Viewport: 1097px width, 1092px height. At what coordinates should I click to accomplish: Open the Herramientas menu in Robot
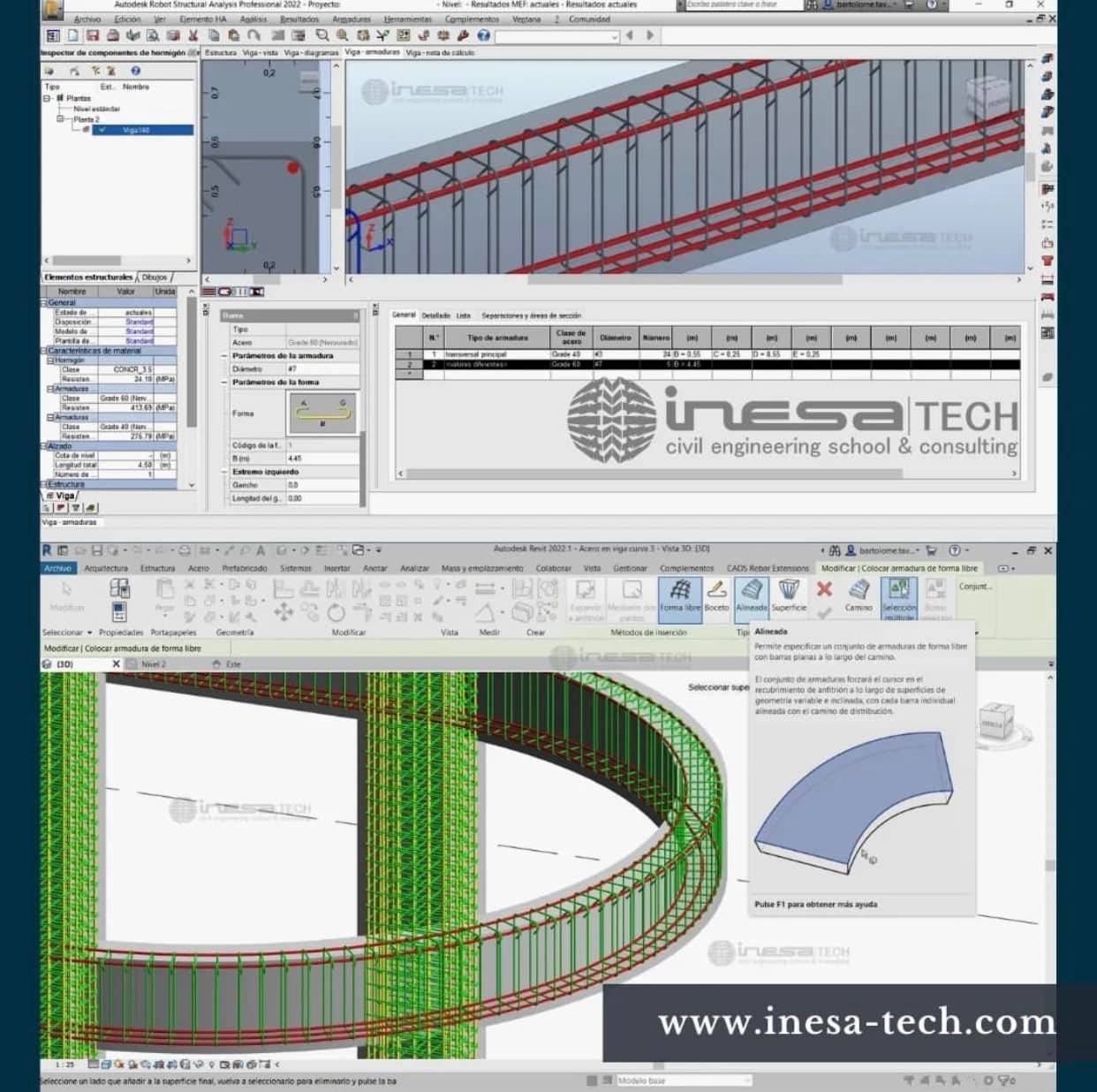pyautogui.click(x=408, y=19)
